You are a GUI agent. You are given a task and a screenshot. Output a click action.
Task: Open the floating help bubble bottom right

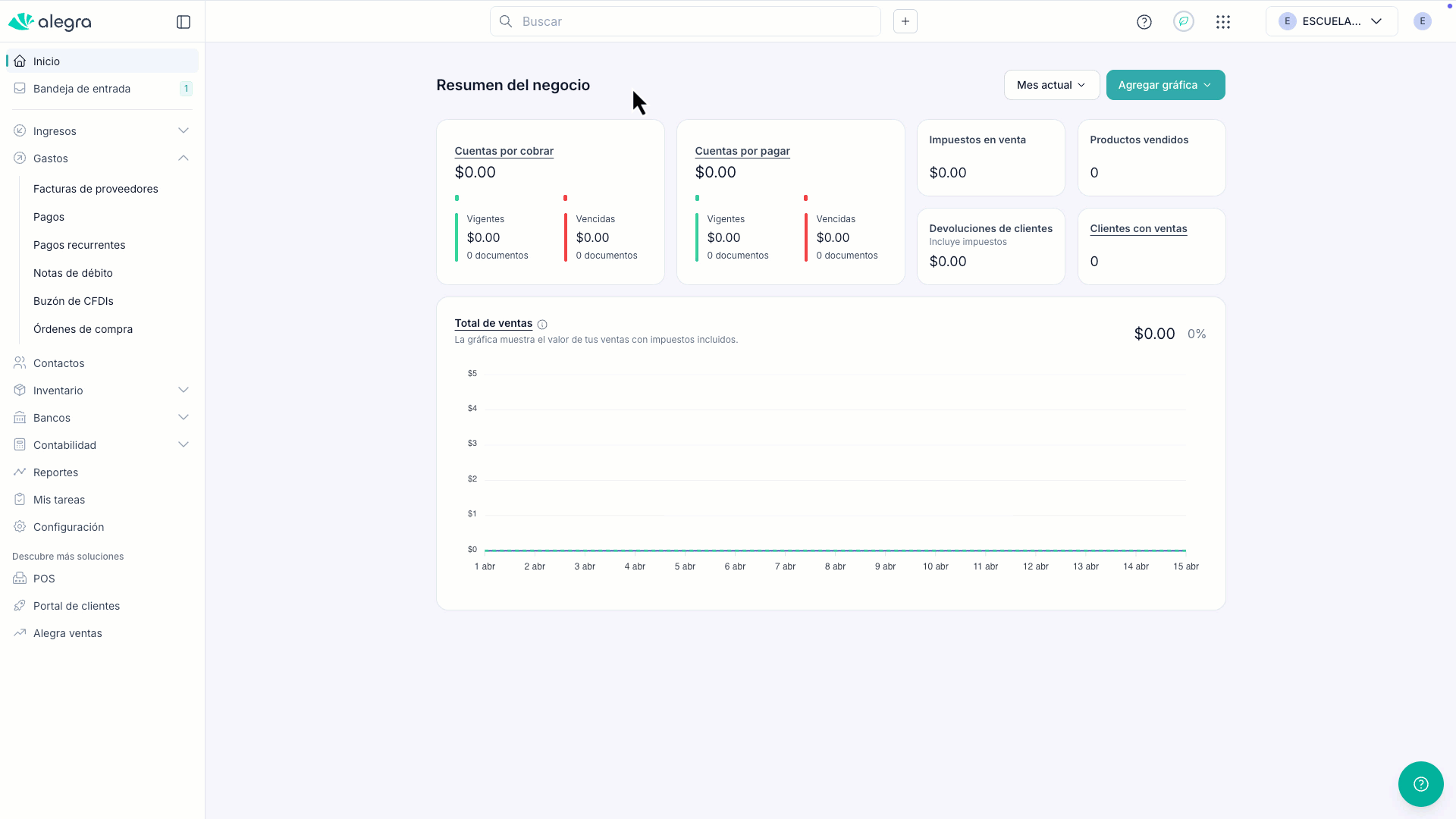pyautogui.click(x=1421, y=784)
